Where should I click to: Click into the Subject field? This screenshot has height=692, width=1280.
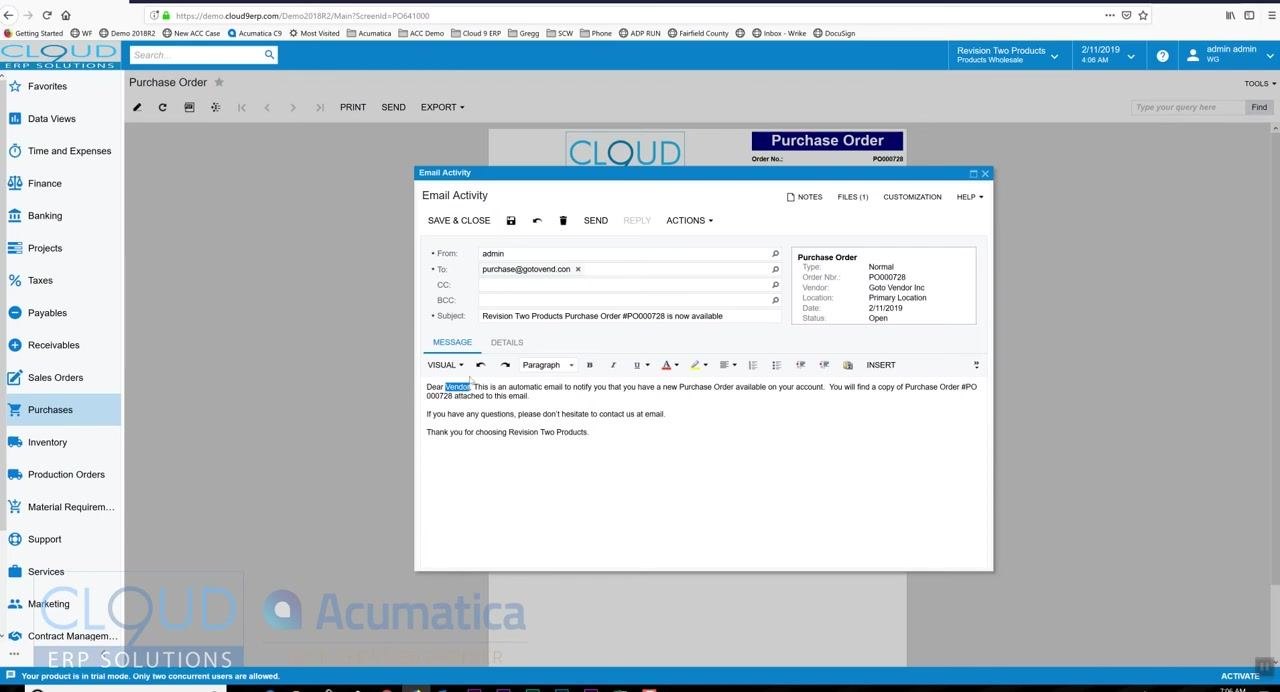[x=630, y=316]
